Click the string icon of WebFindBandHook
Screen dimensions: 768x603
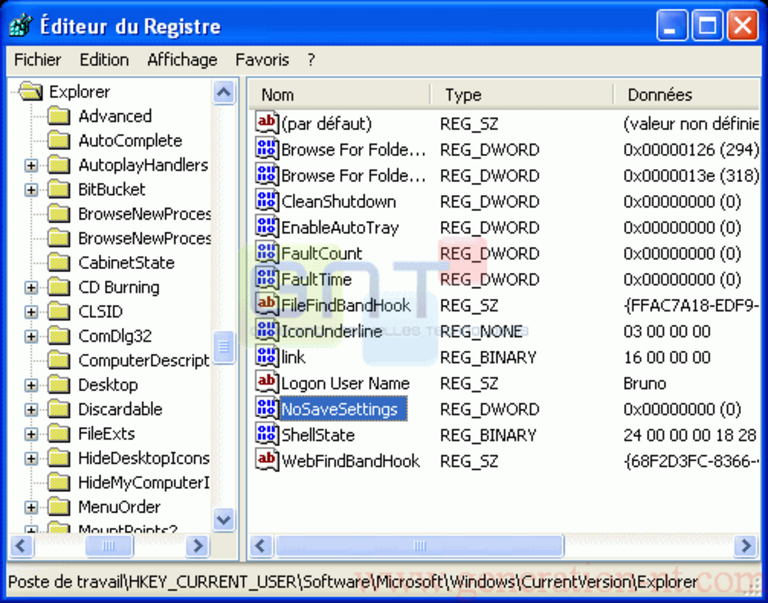pos(267,460)
